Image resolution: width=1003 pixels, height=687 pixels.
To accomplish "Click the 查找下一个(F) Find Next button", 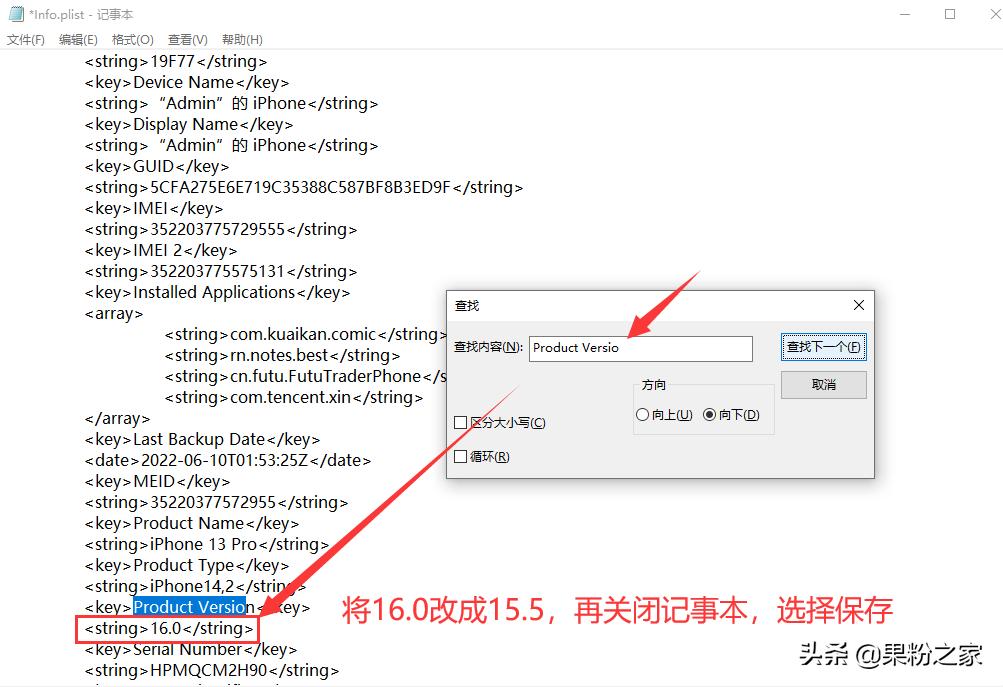I will pyautogui.click(x=822, y=348).
